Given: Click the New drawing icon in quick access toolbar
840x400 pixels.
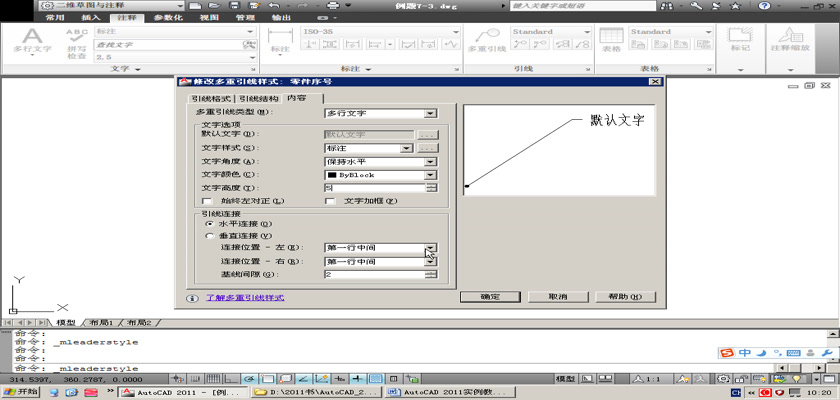Looking at the screenshot, I should [195, 5].
